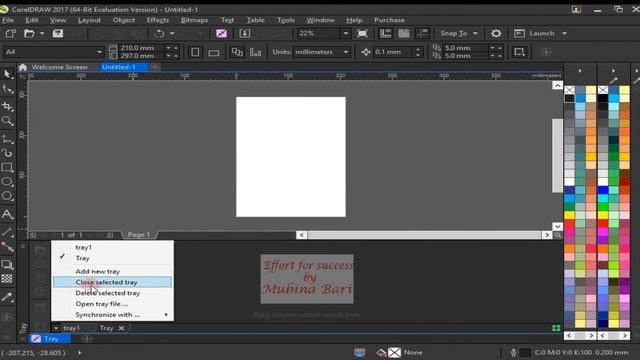The image size is (640, 360).
Task: Expand the tray list dropdown arrow
Action: pos(56,328)
